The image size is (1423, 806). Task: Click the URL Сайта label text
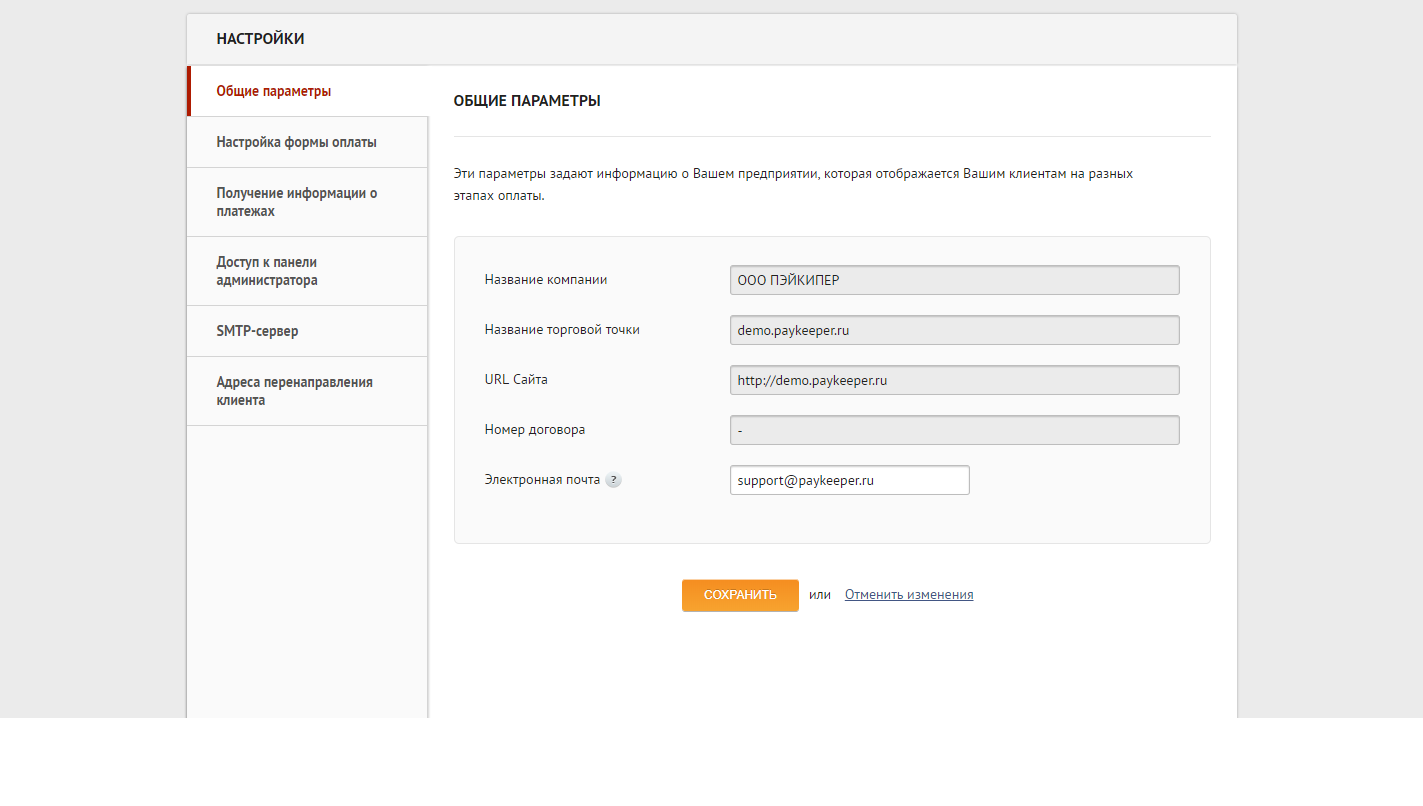coord(516,379)
